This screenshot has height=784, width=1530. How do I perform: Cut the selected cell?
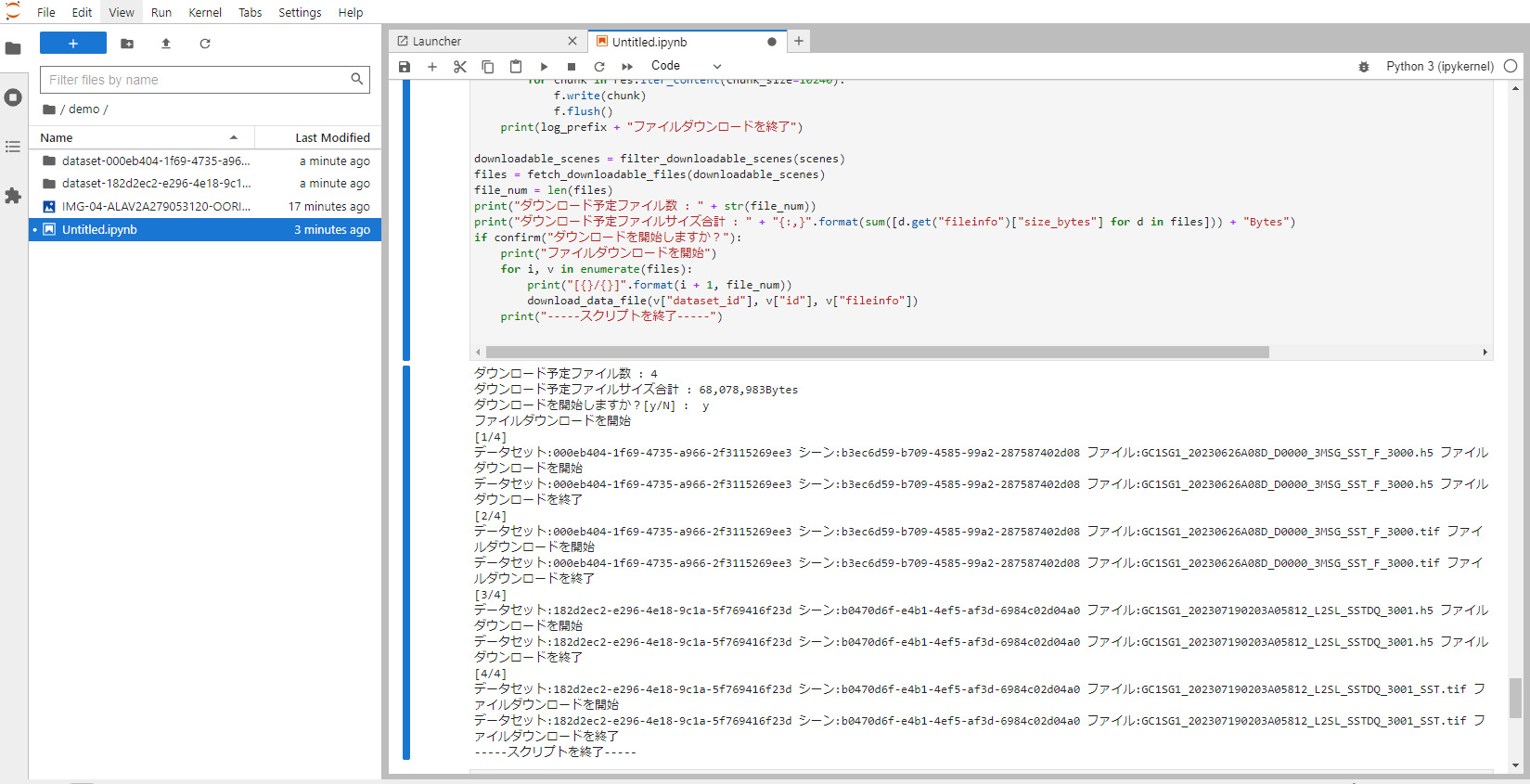[x=460, y=67]
